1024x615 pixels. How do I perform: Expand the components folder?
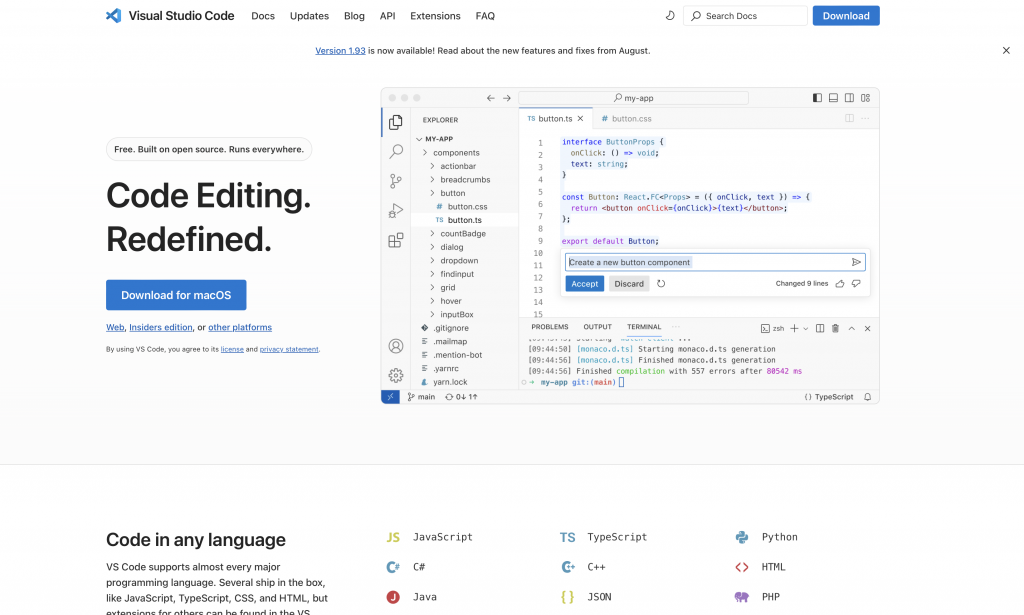point(425,153)
